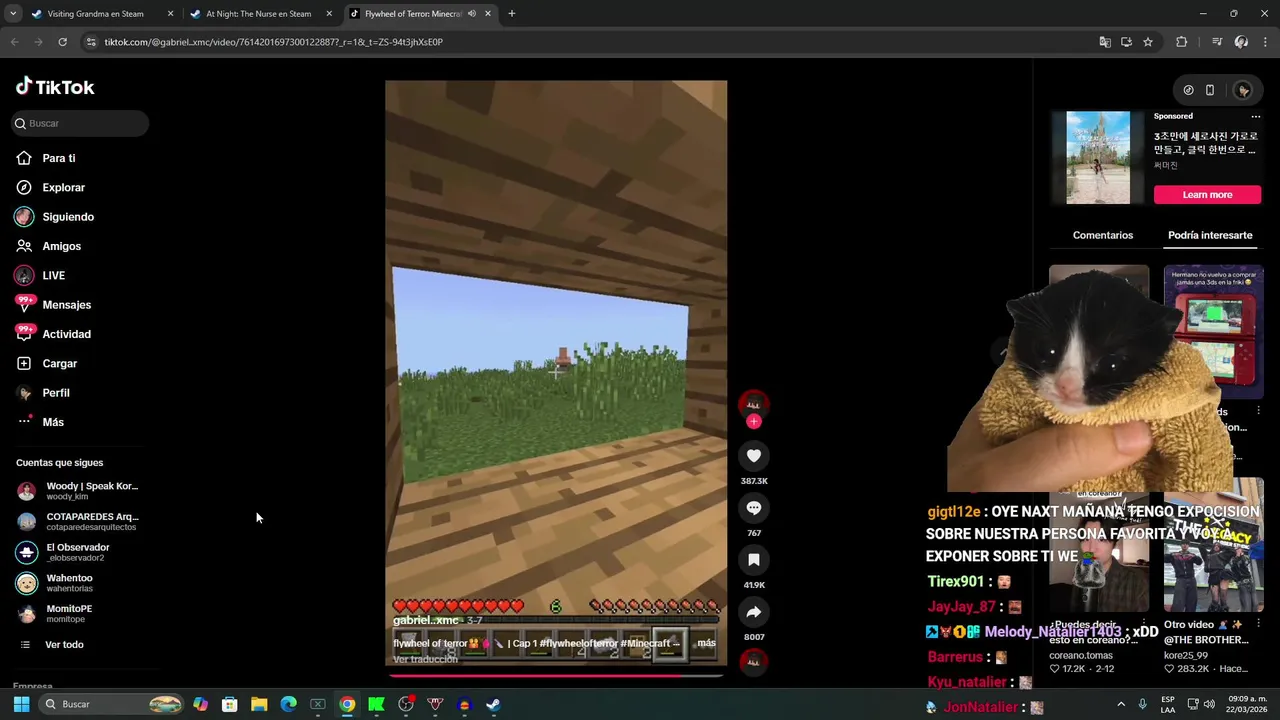Open Windows Start menu
The image size is (1280, 720).
[21, 704]
